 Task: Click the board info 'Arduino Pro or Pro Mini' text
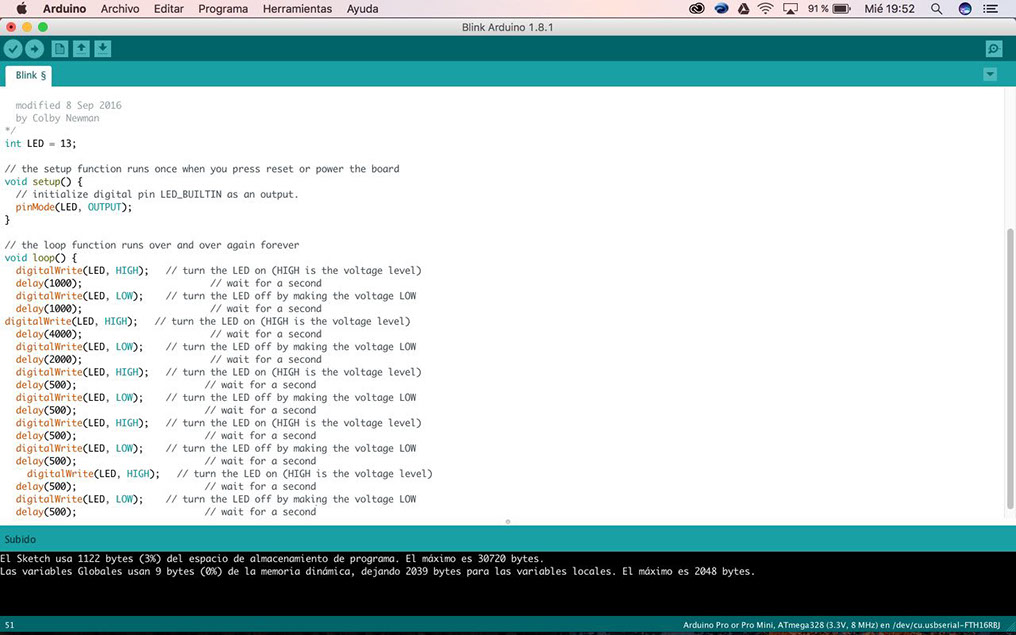[842, 625]
